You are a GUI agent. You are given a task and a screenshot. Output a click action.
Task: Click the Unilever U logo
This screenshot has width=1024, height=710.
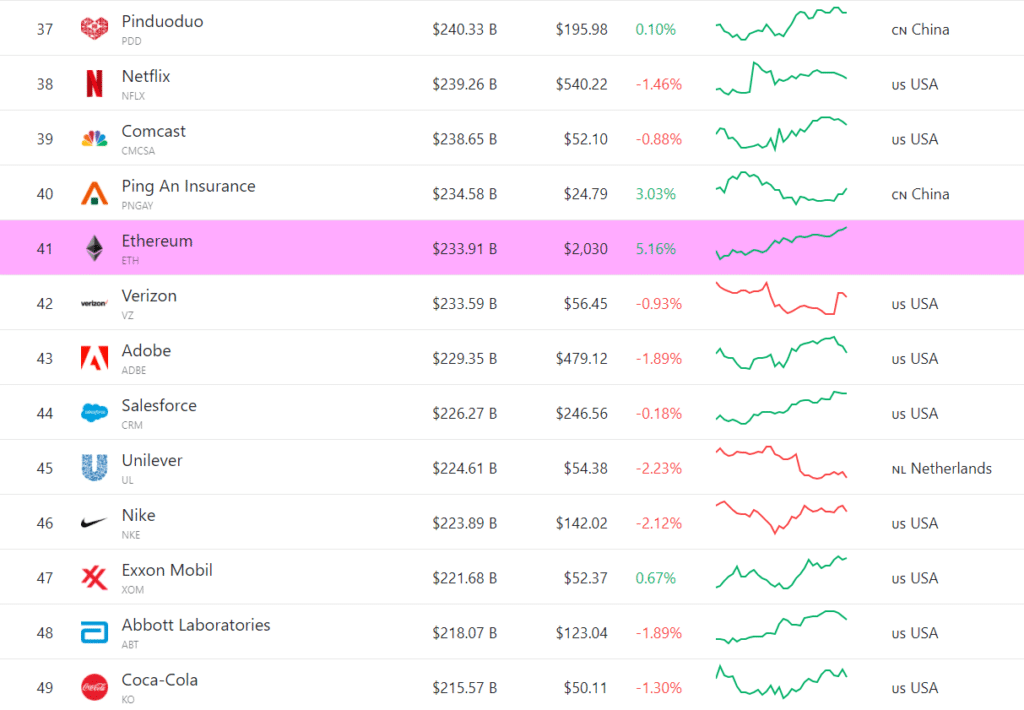click(94, 468)
